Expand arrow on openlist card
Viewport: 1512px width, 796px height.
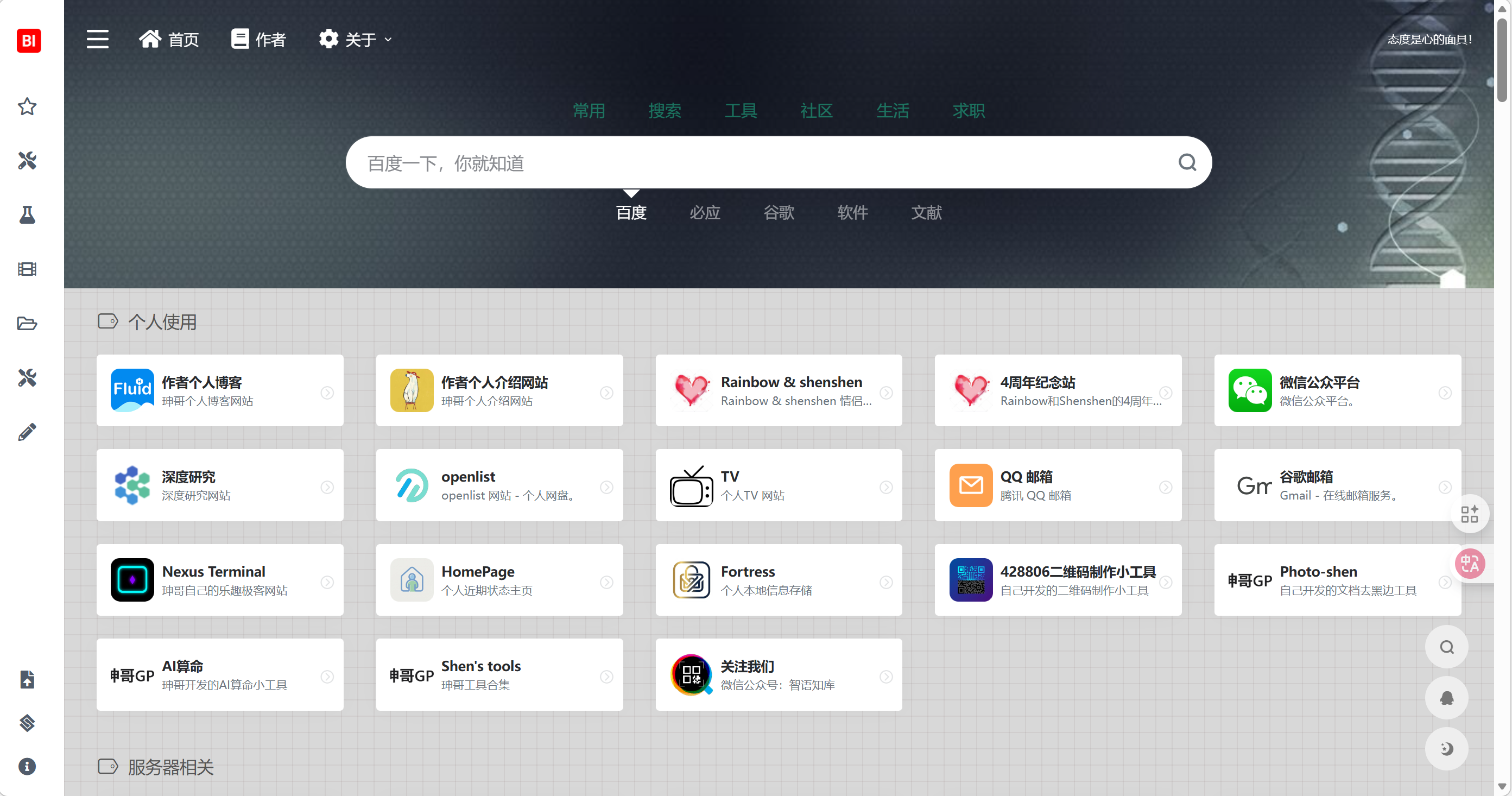(606, 487)
